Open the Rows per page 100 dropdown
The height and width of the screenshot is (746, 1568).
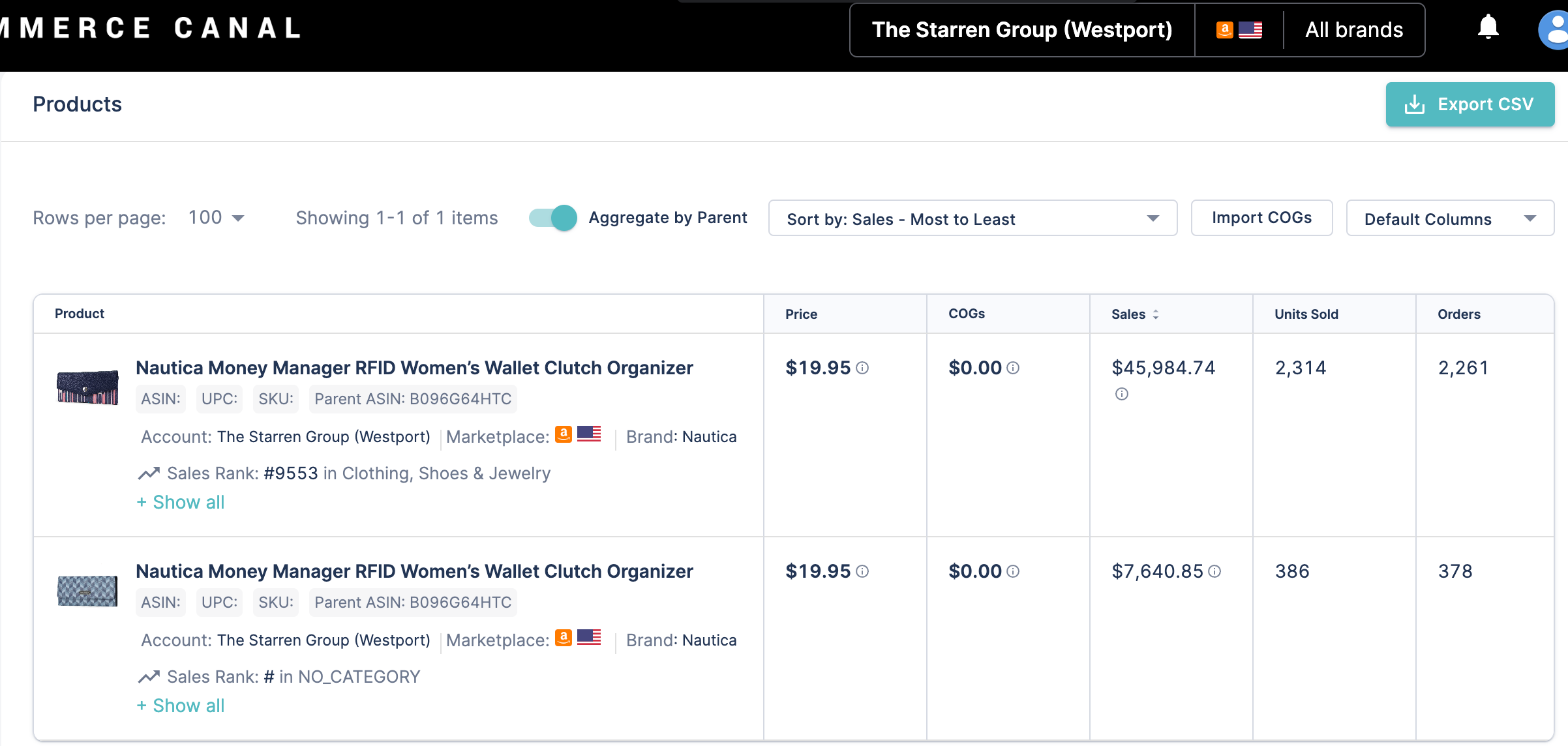tap(217, 218)
